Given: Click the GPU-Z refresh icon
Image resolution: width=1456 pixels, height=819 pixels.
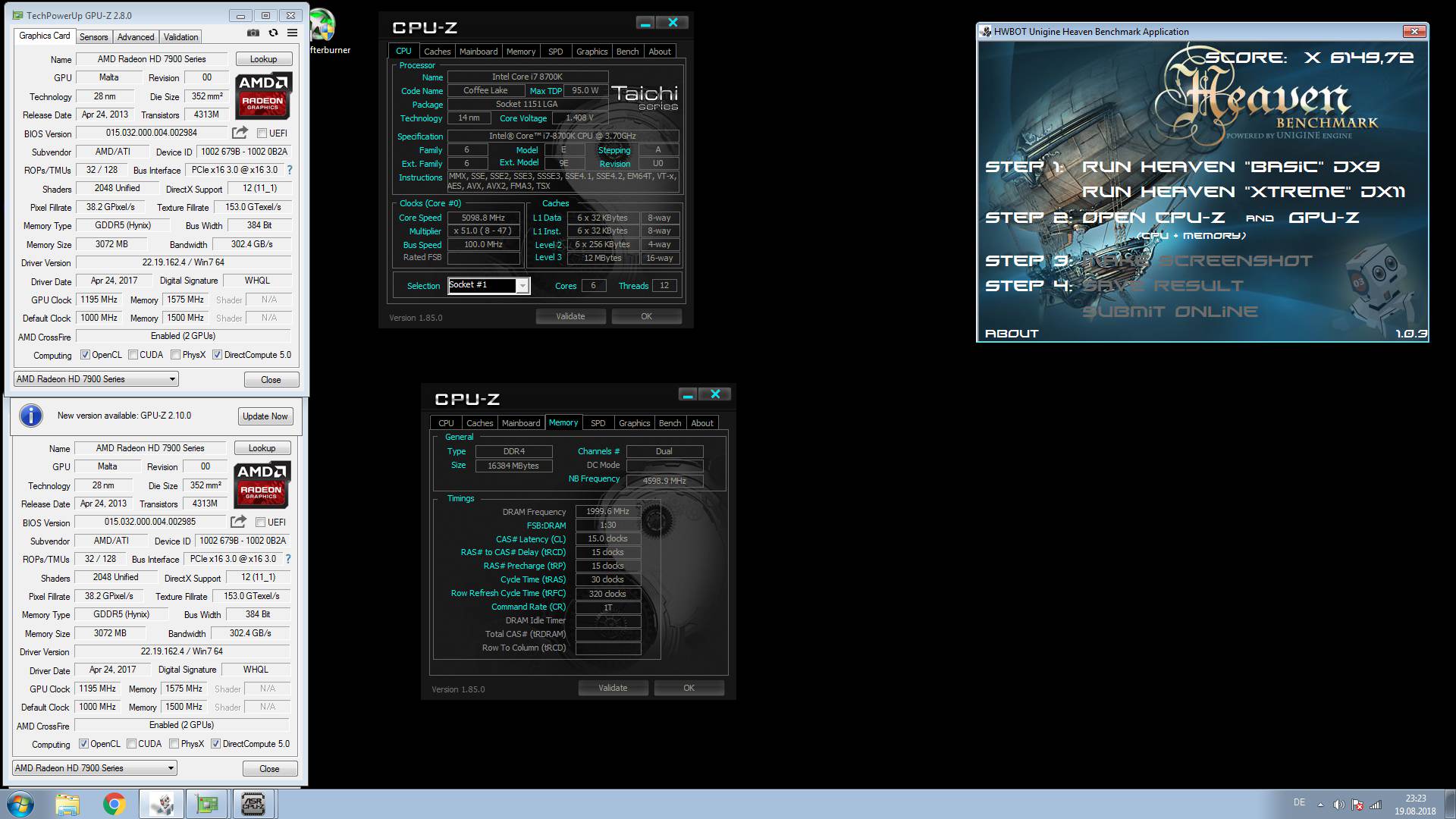Looking at the screenshot, I should click(x=273, y=33).
